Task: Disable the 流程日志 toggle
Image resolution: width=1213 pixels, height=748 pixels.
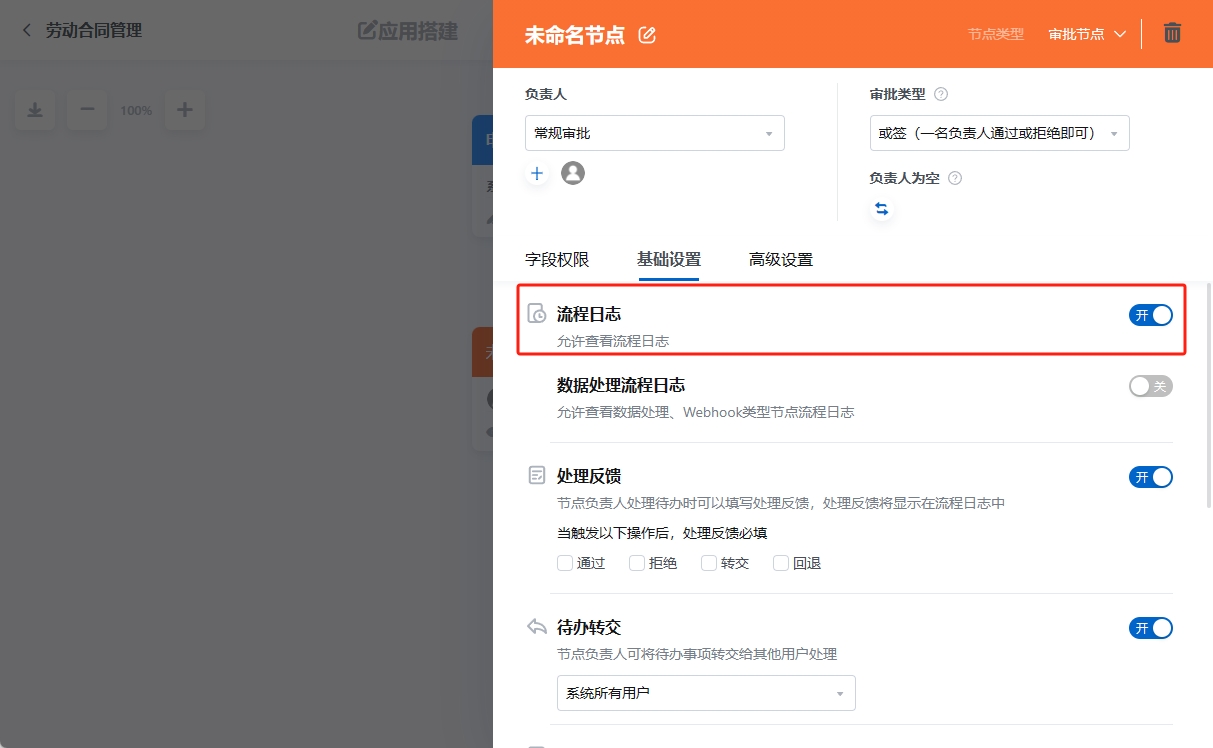Action: pos(1150,314)
